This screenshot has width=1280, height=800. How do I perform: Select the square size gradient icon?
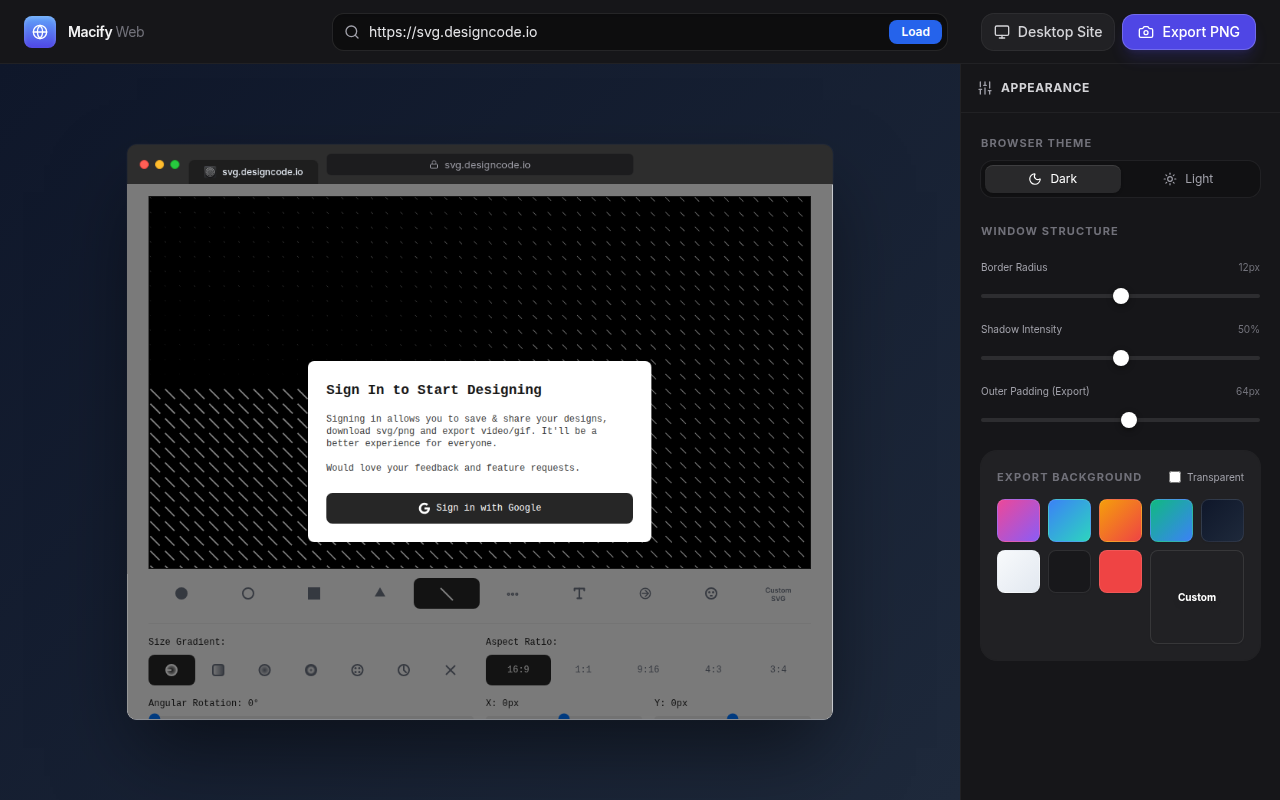point(218,670)
